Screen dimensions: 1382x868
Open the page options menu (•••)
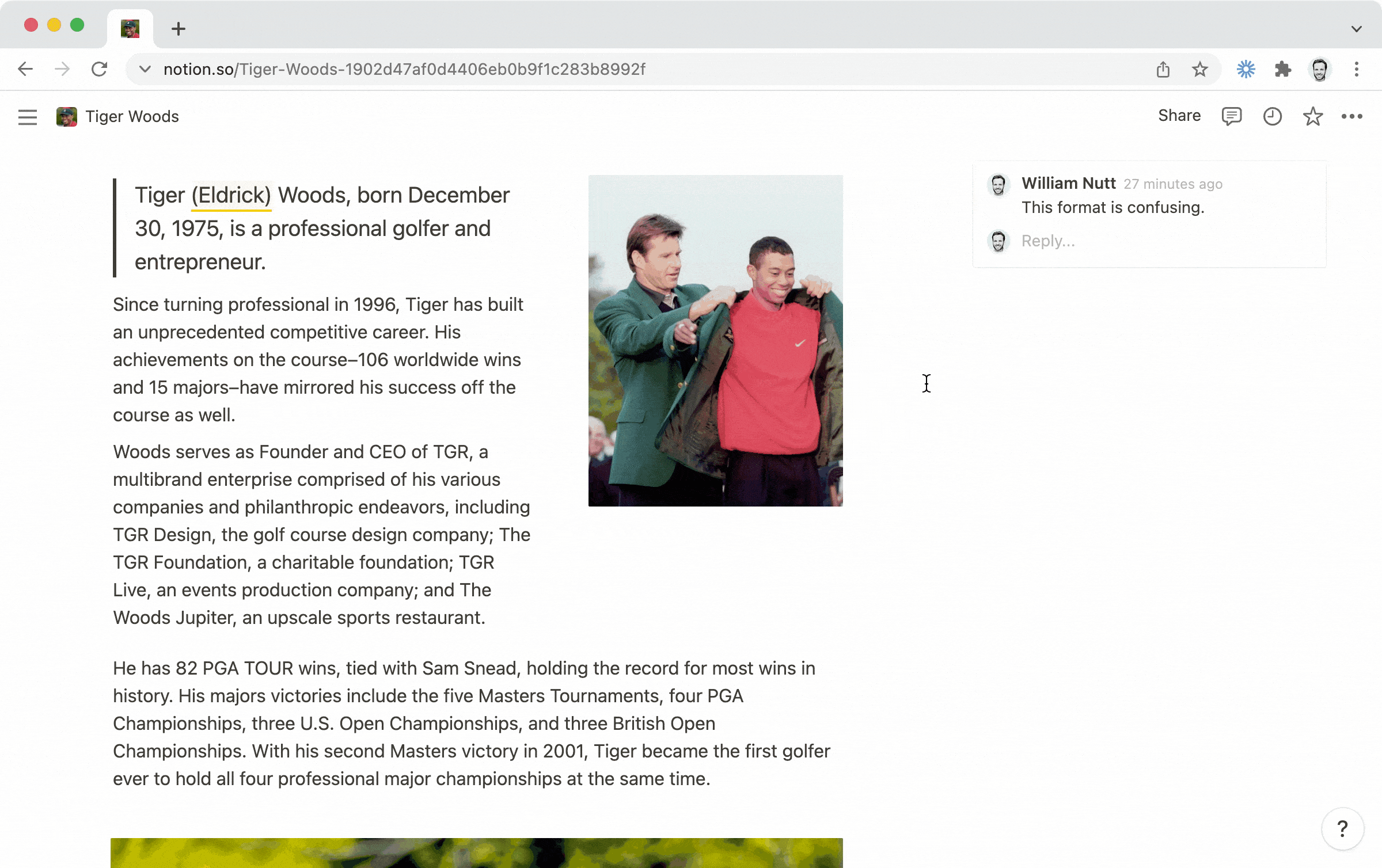(1352, 117)
